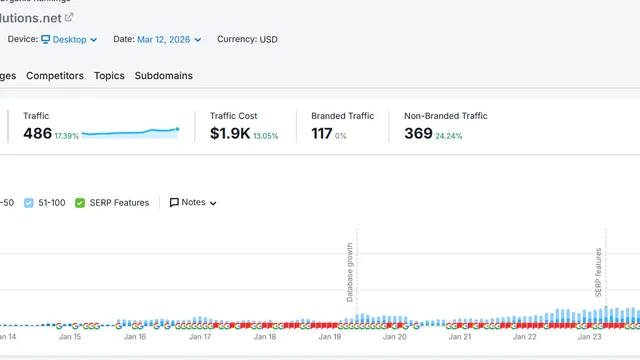Uncheck the 51-100 positions checkbox
The image size is (640, 360).
click(29, 203)
